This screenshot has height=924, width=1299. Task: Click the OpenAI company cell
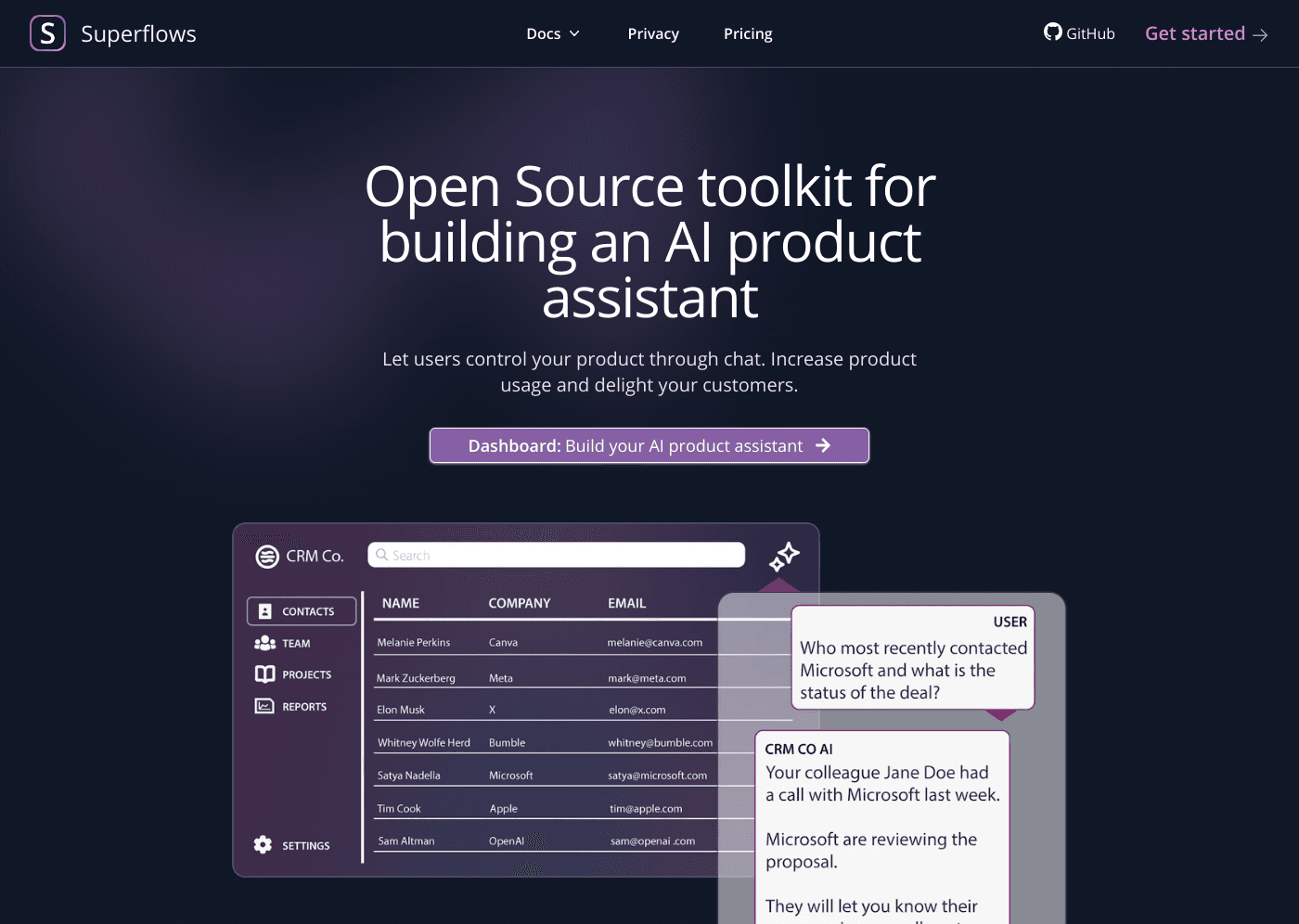coord(507,841)
